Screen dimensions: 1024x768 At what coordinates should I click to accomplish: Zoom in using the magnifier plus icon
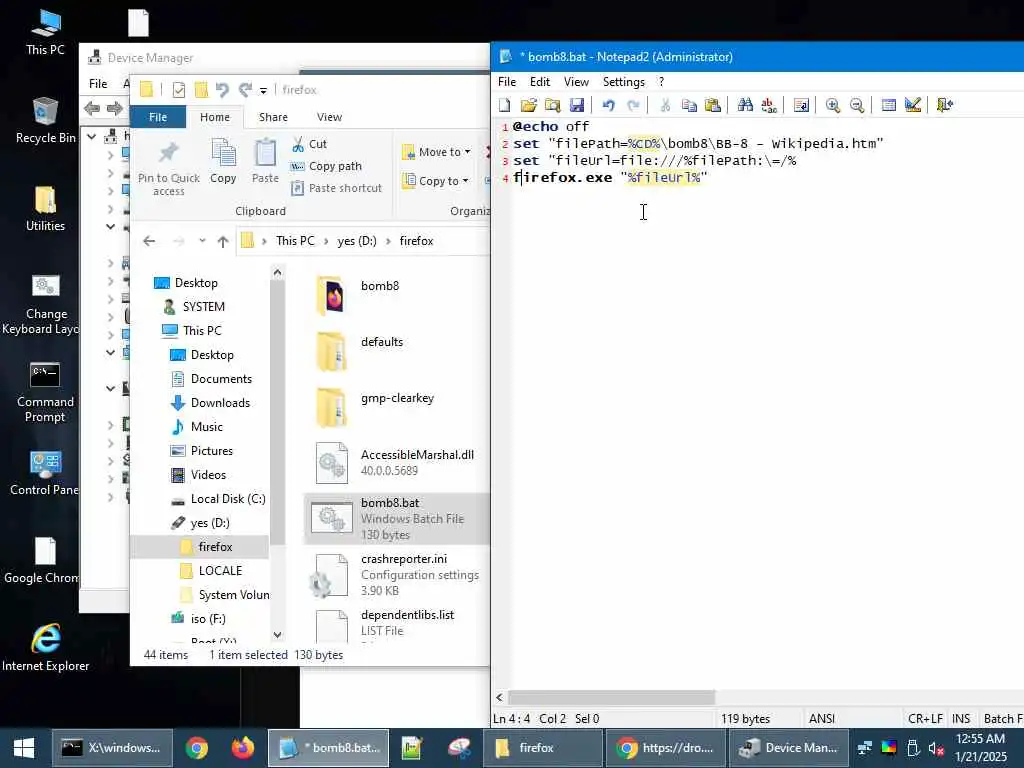833,105
